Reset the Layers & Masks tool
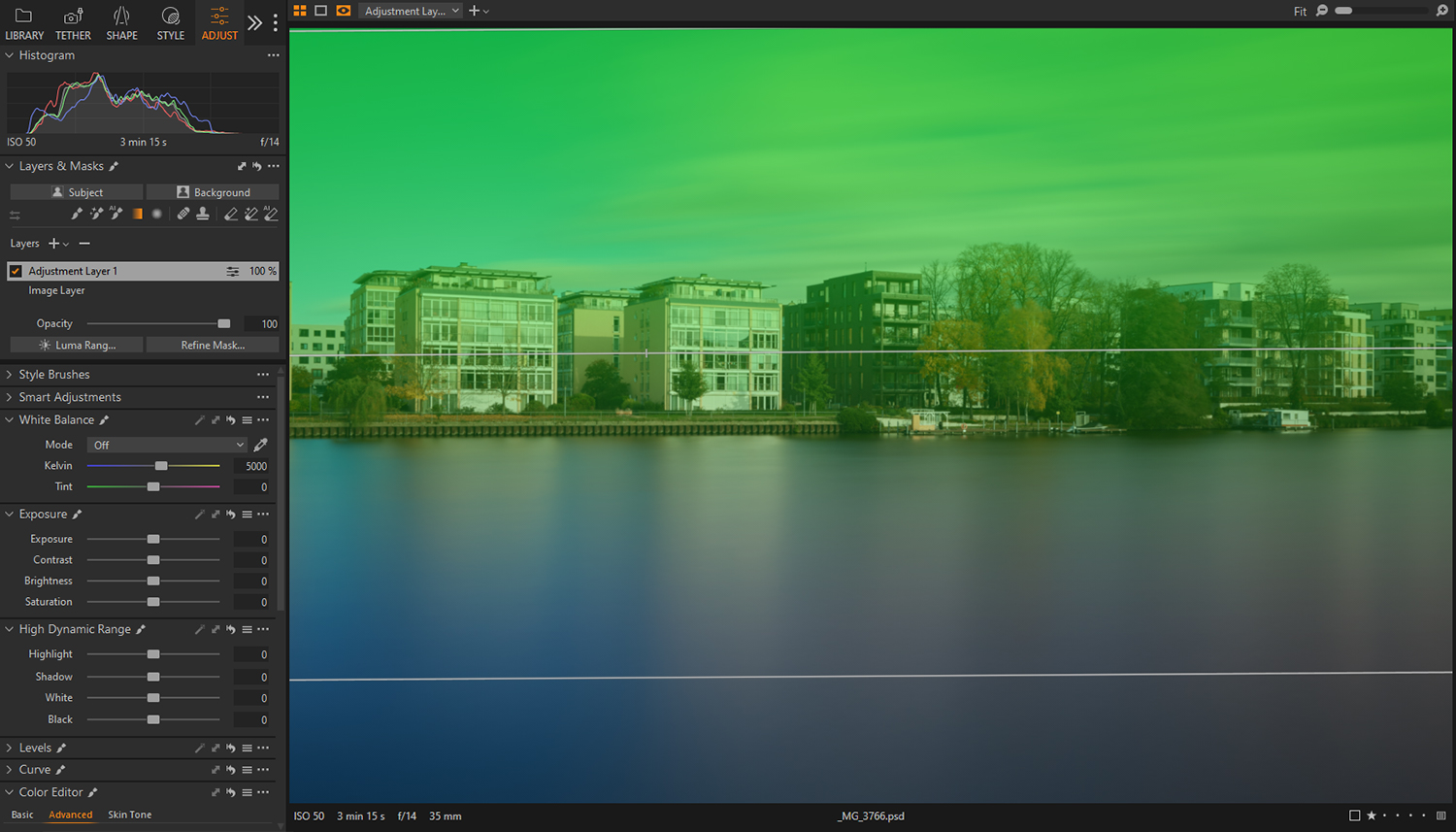 pyautogui.click(x=257, y=166)
